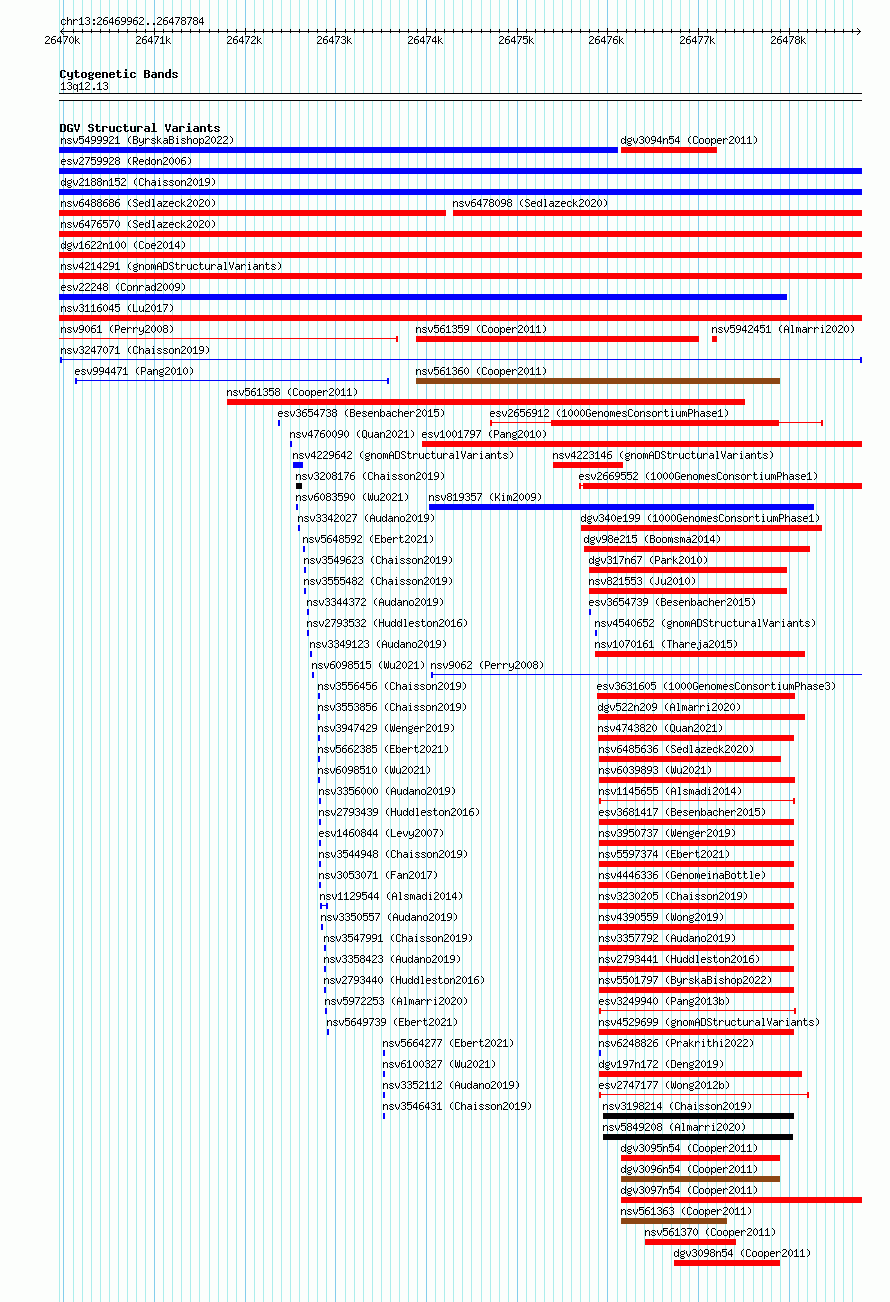The width and height of the screenshot is (890, 1302).
Task: Select esv2747177 (Wong2012b) label
Action: (x=664, y=1085)
